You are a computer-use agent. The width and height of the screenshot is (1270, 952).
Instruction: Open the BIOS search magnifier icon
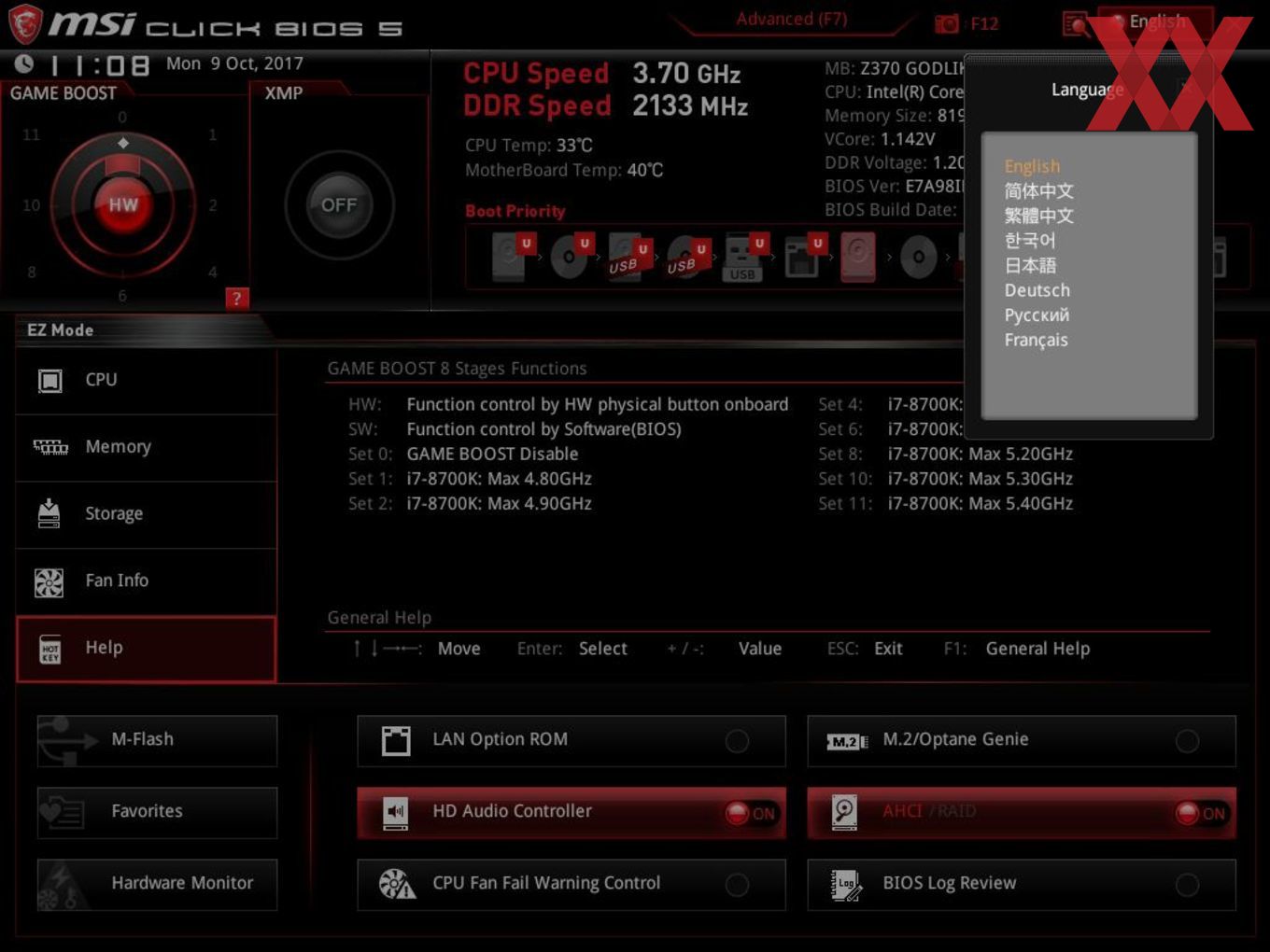coord(1076,23)
